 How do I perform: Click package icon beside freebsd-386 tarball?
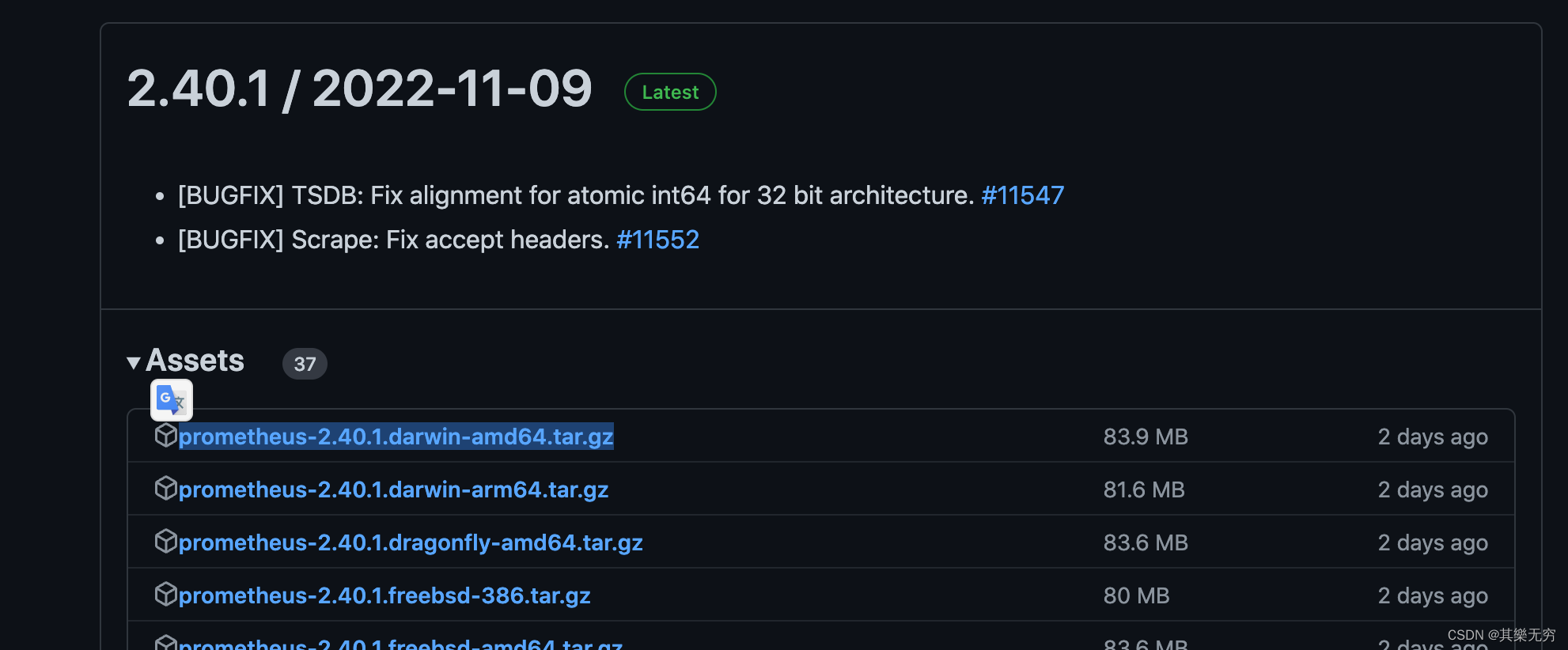pos(165,594)
